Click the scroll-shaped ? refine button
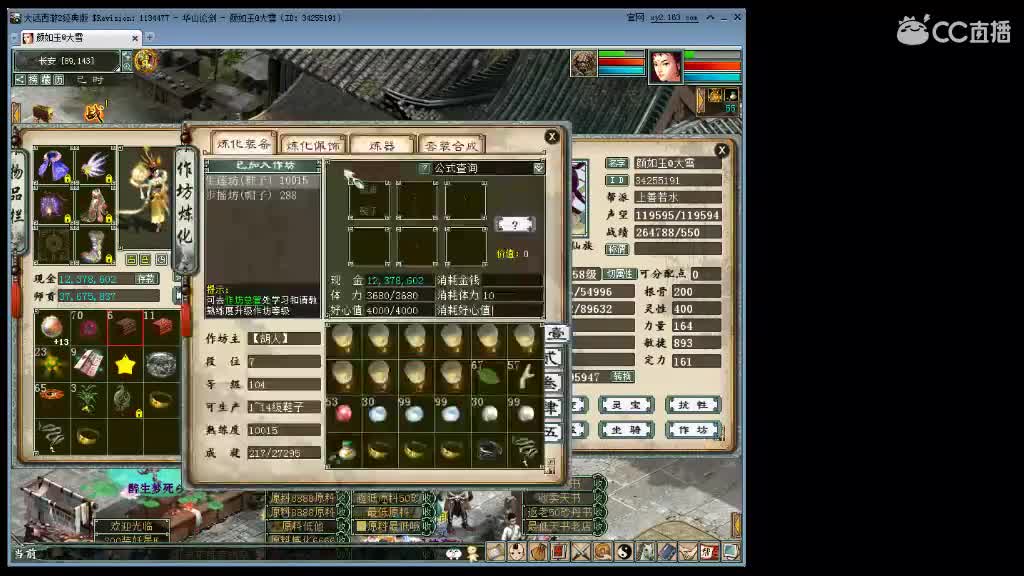The height and width of the screenshot is (576, 1024). point(515,225)
